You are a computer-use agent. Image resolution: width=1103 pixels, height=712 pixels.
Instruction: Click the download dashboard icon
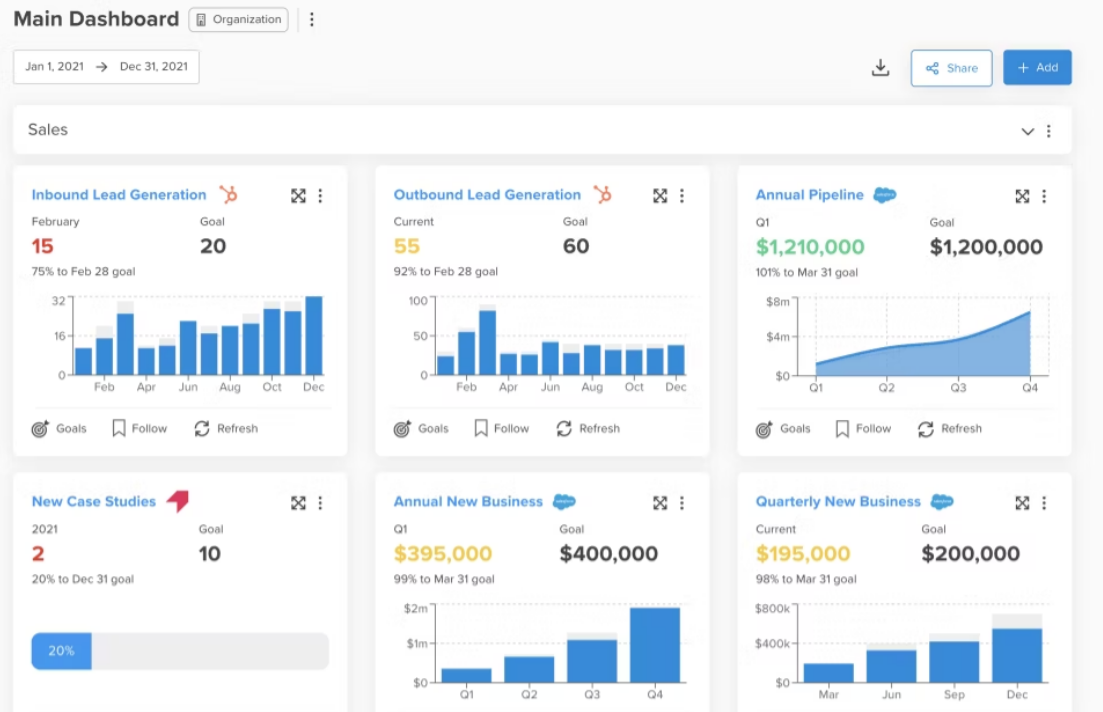880,68
